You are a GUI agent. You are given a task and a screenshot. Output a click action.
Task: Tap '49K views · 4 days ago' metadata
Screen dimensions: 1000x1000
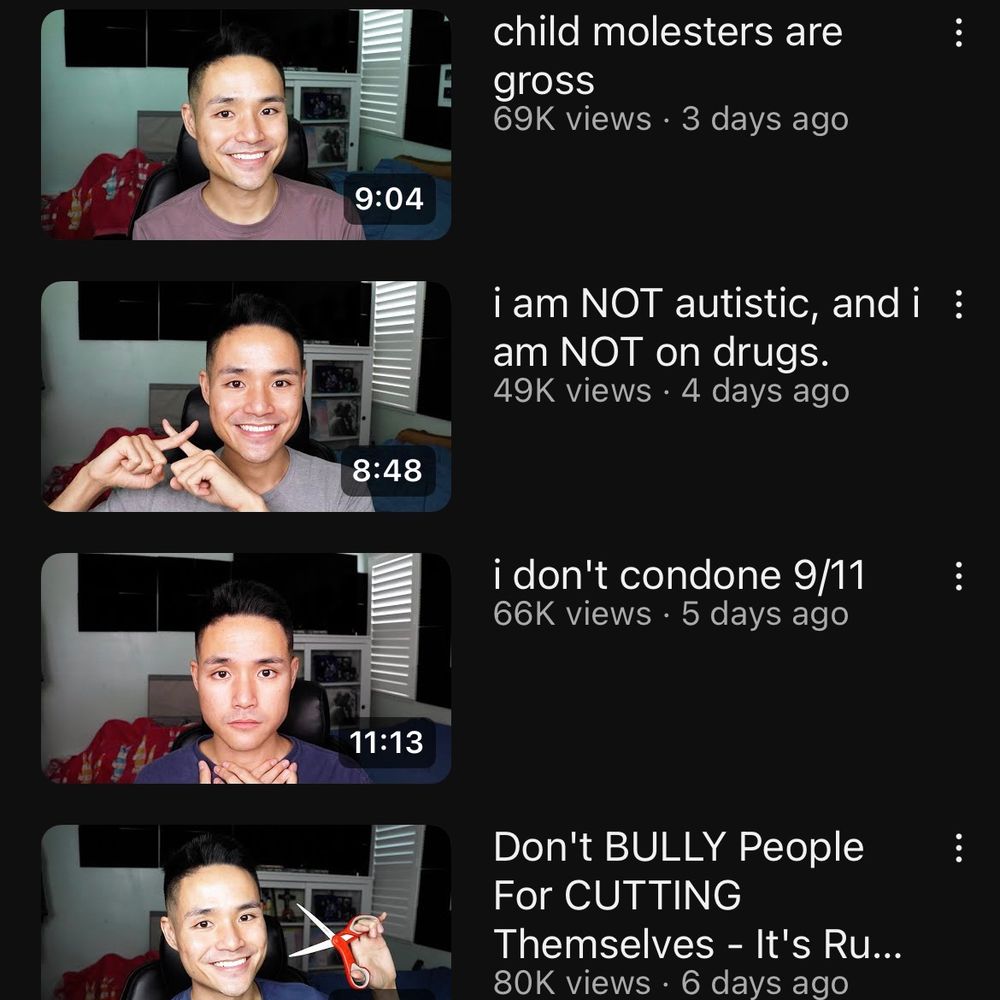671,391
